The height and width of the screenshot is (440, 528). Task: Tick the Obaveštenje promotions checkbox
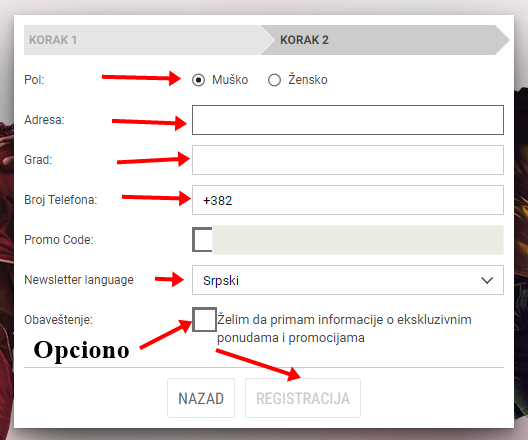[204, 319]
